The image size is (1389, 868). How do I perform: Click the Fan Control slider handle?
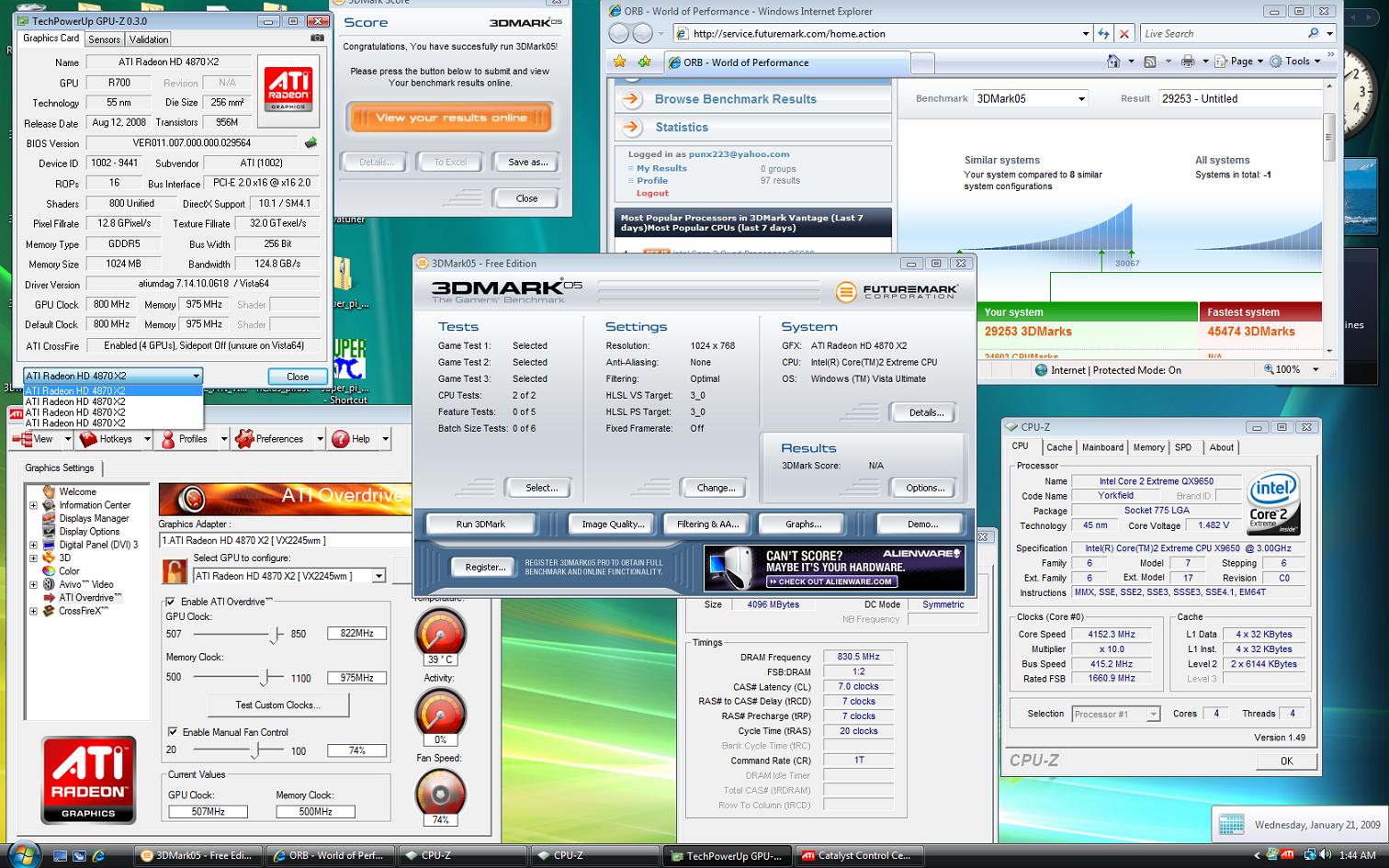click(256, 750)
